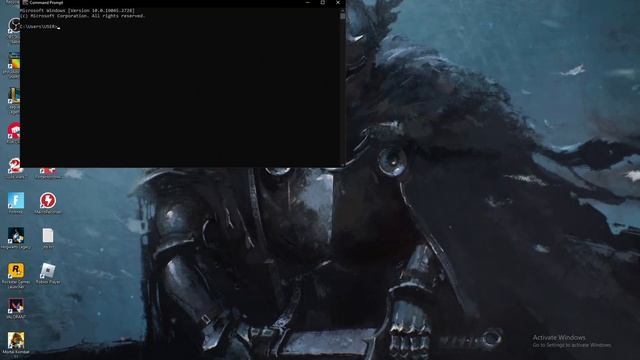This screenshot has height=360, width=640.
Task: Open the red lightning-bolt shortcut icon
Action: click(x=48, y=201)
